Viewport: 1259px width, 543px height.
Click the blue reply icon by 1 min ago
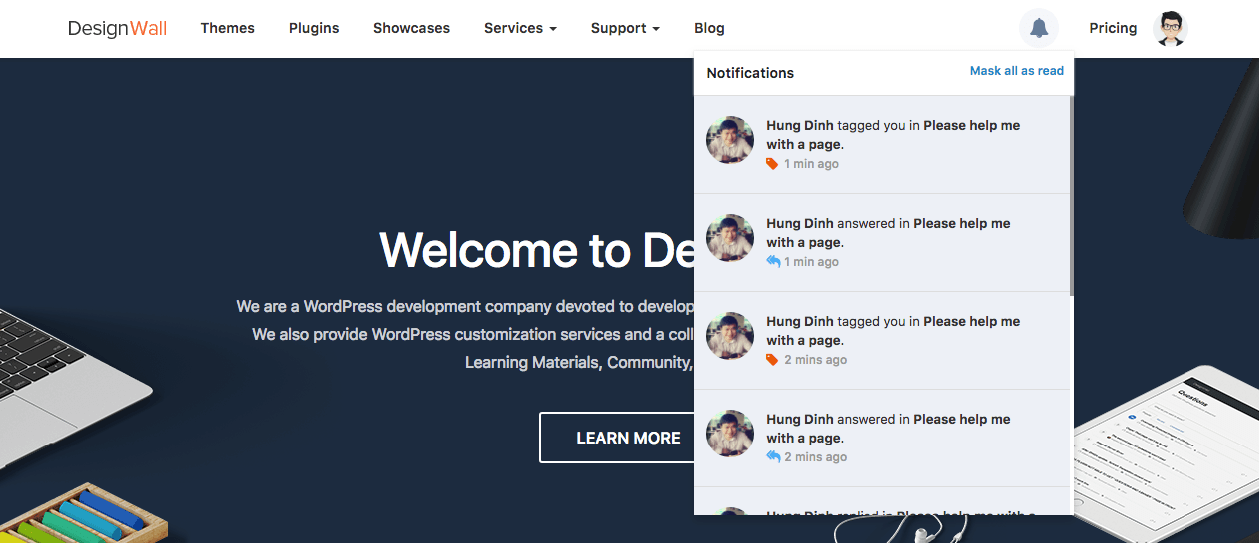pyautogui.click(x=773, y=262)
